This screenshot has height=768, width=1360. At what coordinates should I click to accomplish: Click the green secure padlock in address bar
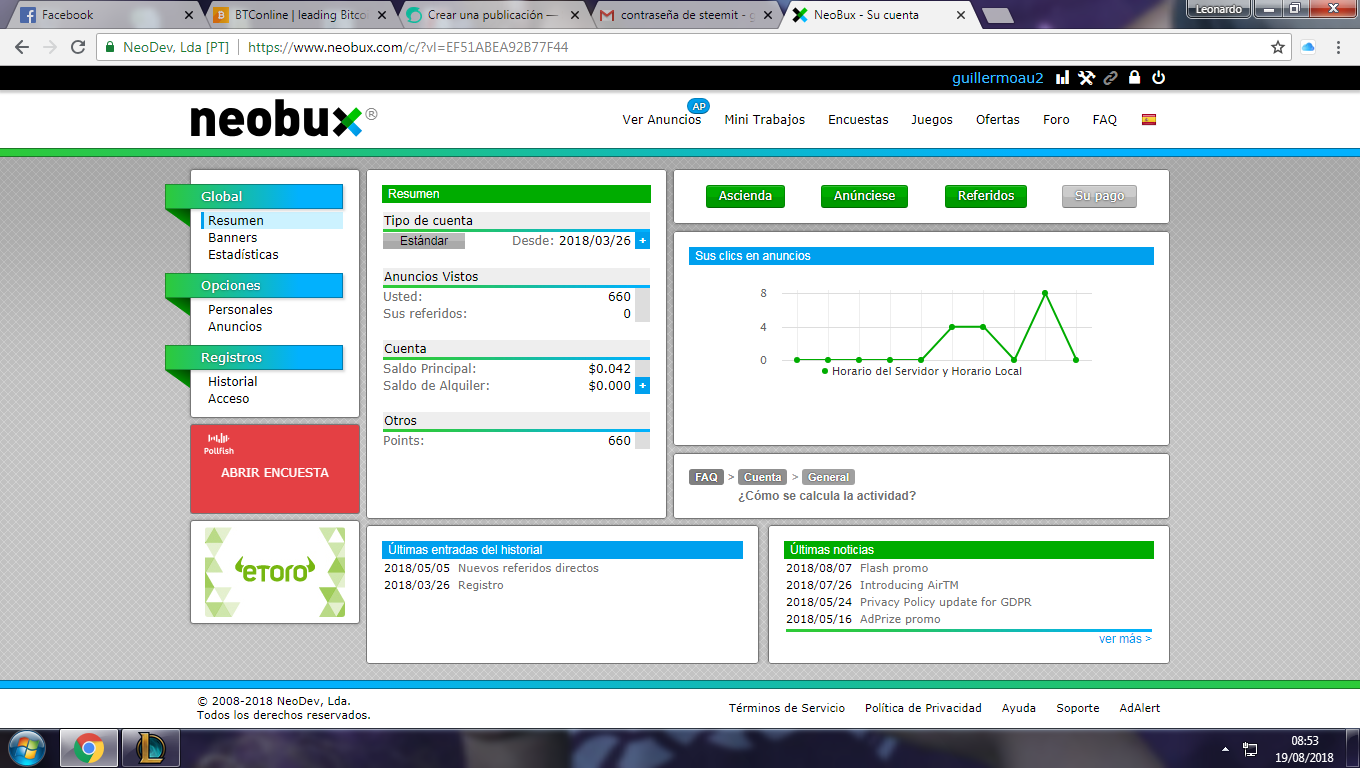(109, 47)
